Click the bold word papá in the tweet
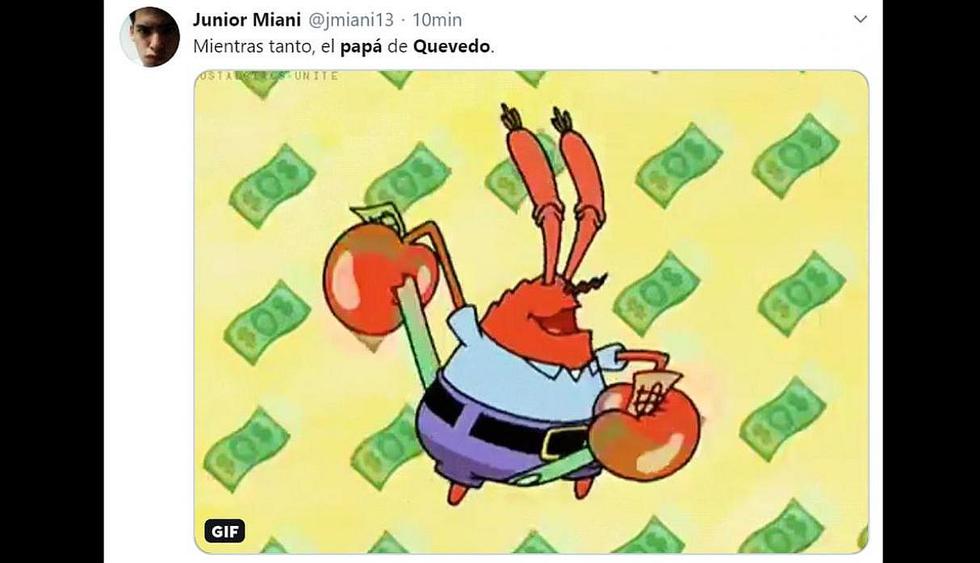Viewport: 980px width, 563px height. (x=361, y=47)
